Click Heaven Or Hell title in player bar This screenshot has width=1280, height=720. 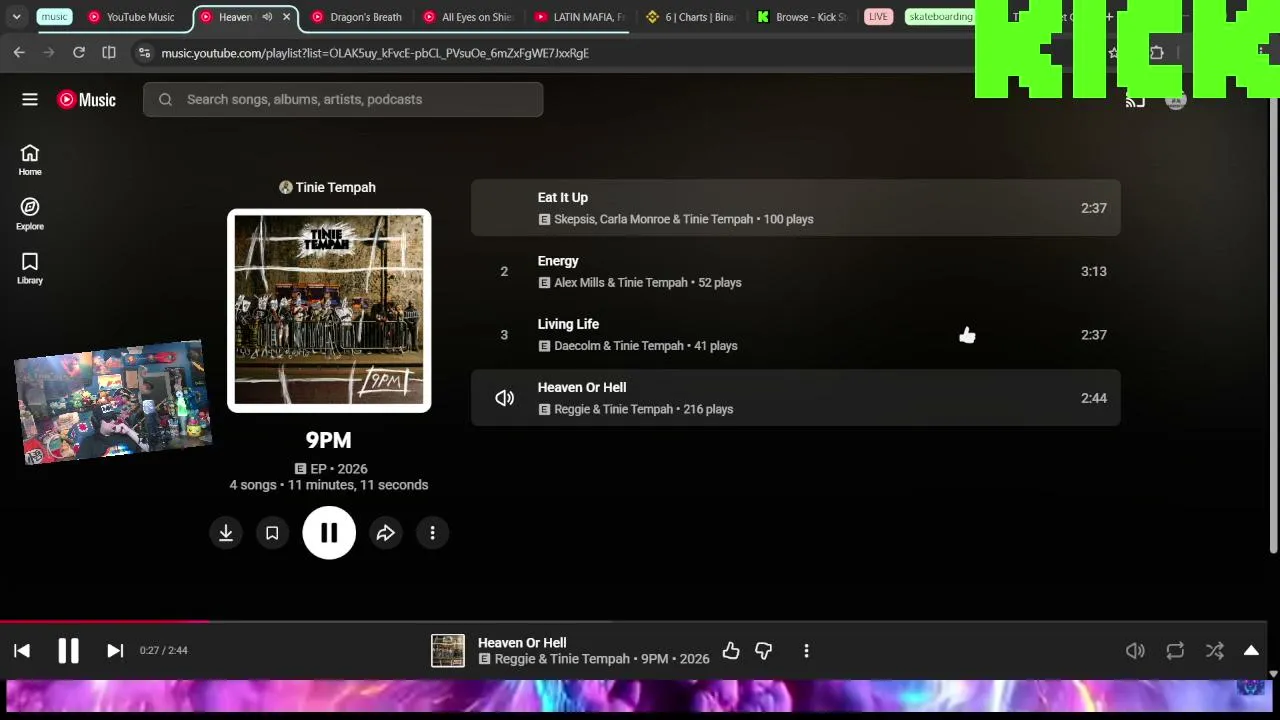click(x=522, y=643)
